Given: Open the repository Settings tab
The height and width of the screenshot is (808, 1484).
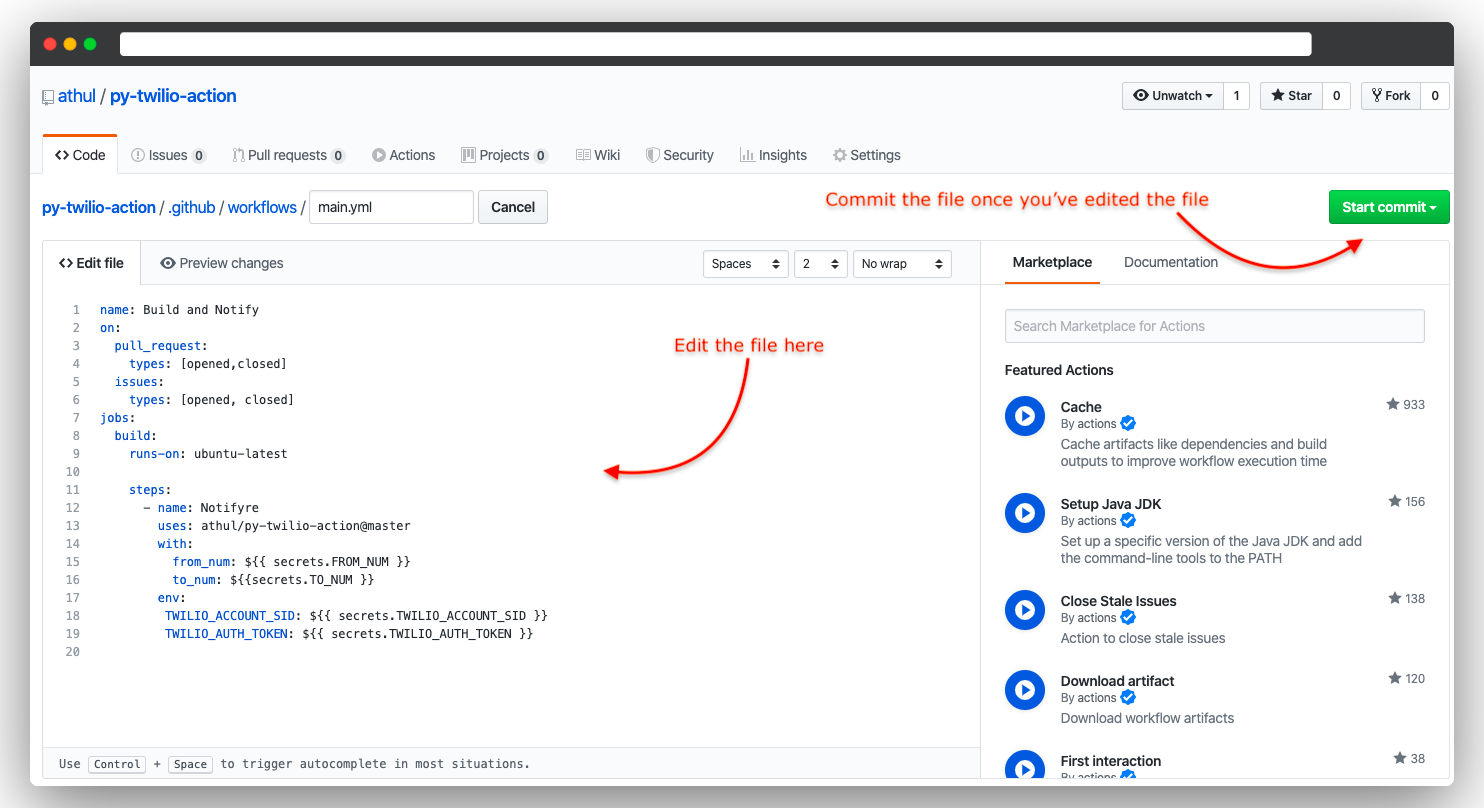Looking at the screenshot, I should pos(867,155).
